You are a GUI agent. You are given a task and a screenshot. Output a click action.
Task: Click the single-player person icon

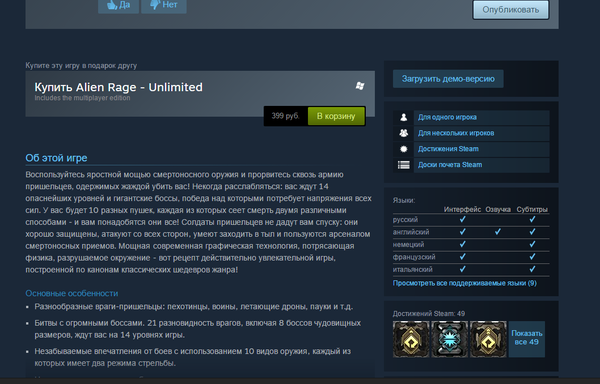click(x=403, y=117)
